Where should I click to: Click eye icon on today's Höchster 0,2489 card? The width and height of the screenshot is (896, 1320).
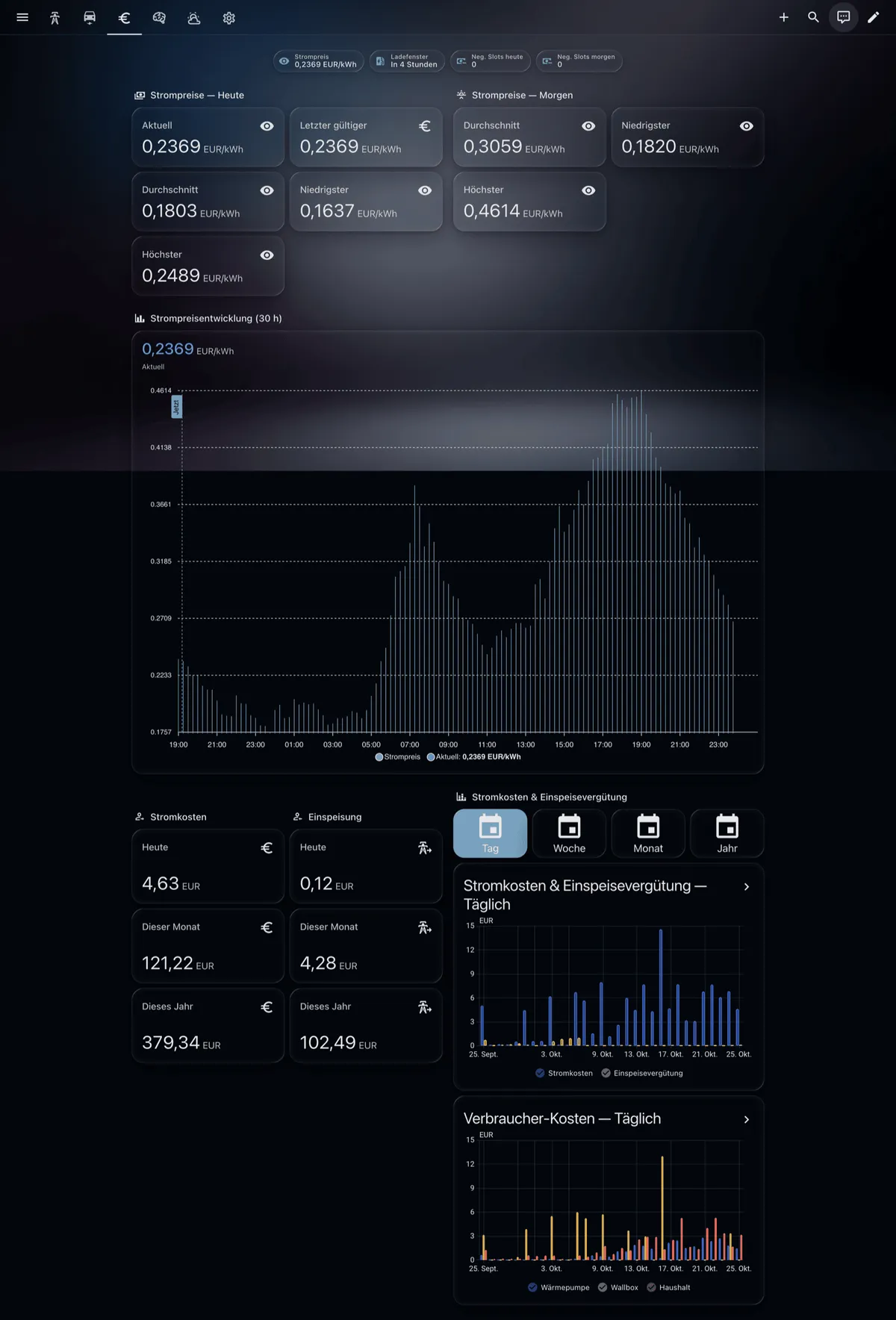tap(267, 255)
